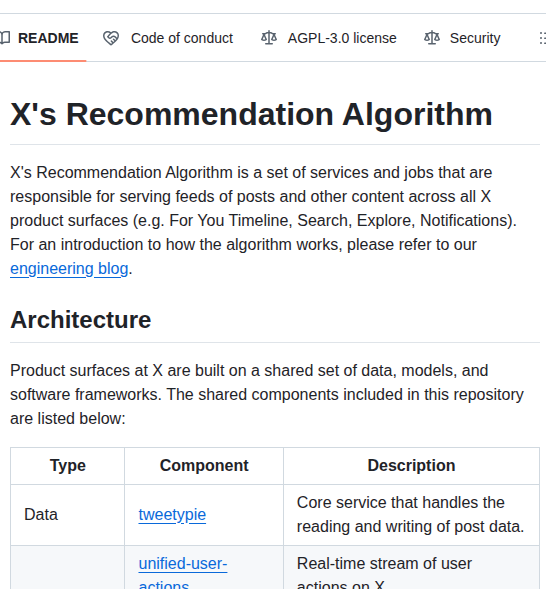Open the unified-user-actions link
546x589 pixels.
pos(183,573)
